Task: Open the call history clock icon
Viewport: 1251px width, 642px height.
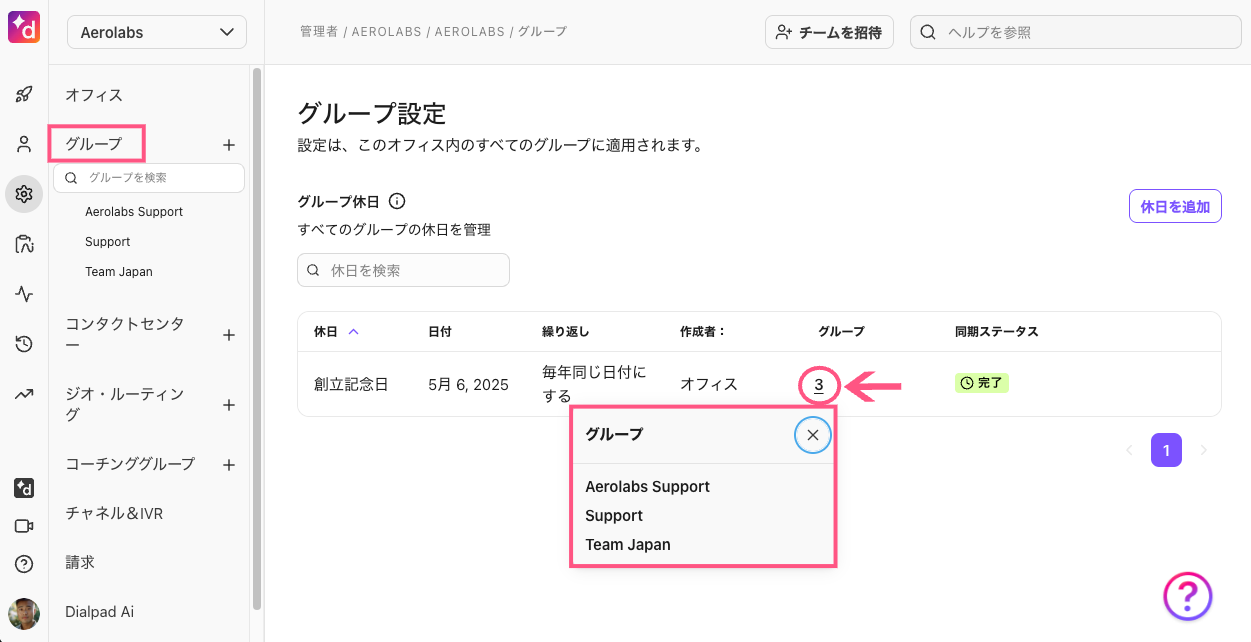Action: (24, 344)
